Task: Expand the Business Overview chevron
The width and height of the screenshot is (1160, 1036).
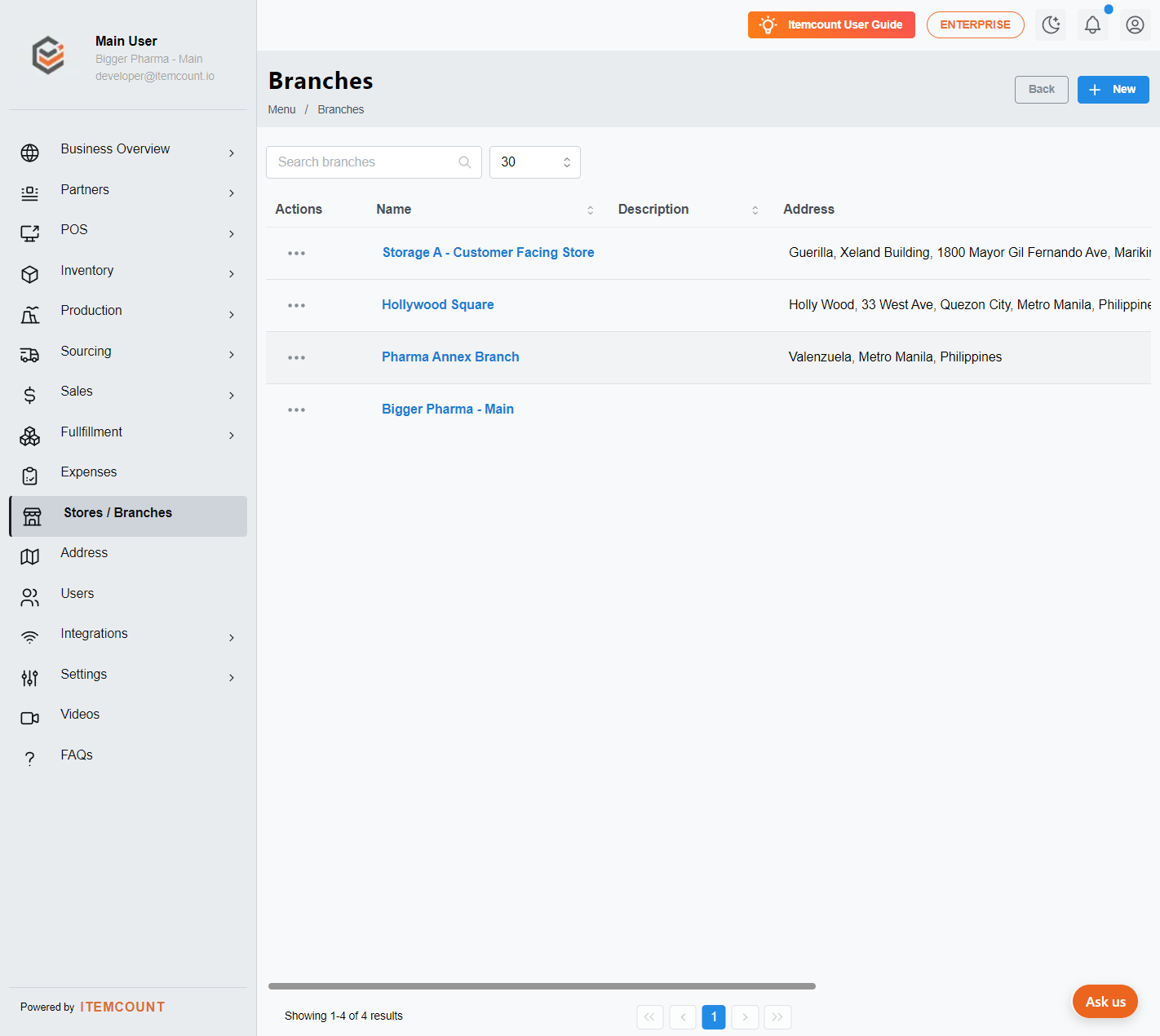Action: point(232,153)
